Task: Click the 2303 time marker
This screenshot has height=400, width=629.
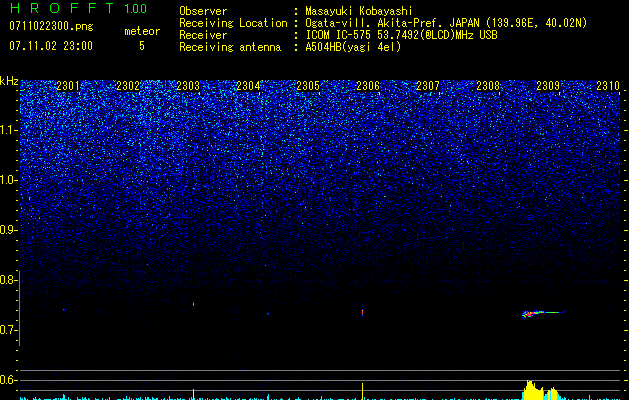Action: tap(188, 86)
